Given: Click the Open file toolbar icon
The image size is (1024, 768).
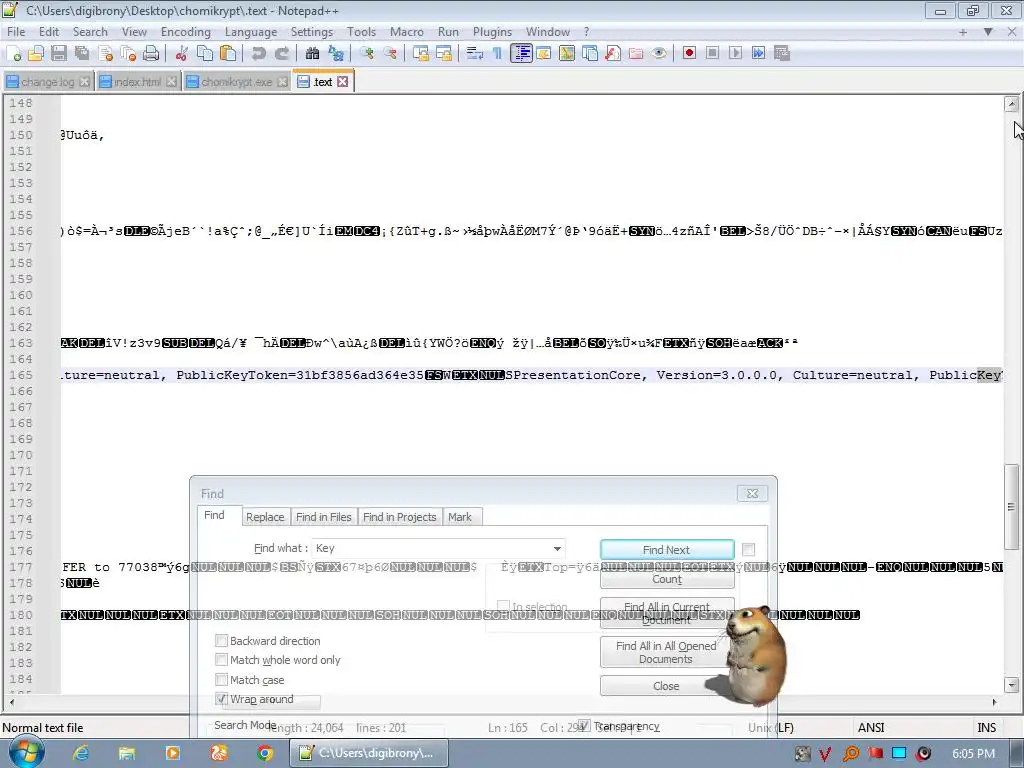Looking at the screenshot, I should 36,54.
